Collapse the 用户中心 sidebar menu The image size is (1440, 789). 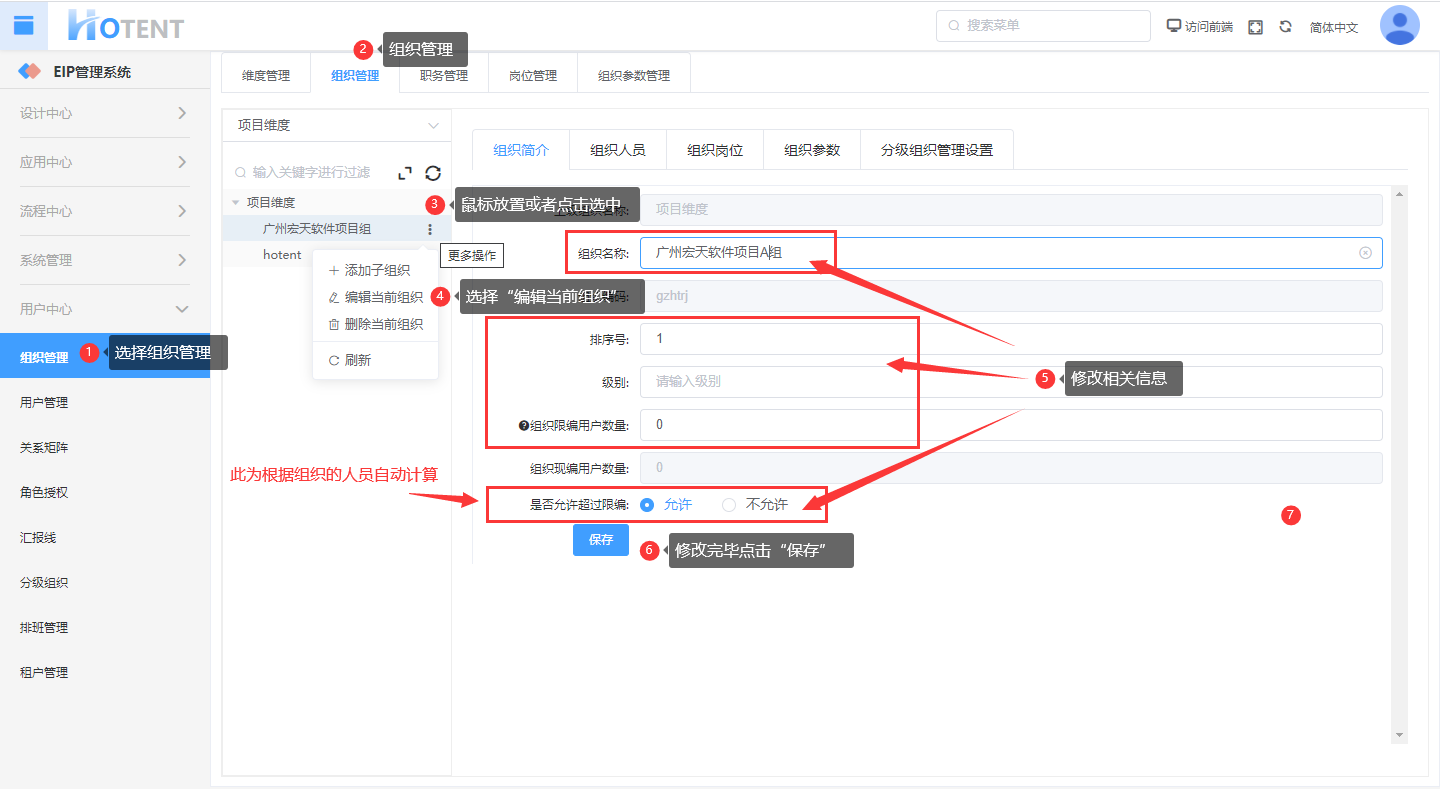point(105,309)
